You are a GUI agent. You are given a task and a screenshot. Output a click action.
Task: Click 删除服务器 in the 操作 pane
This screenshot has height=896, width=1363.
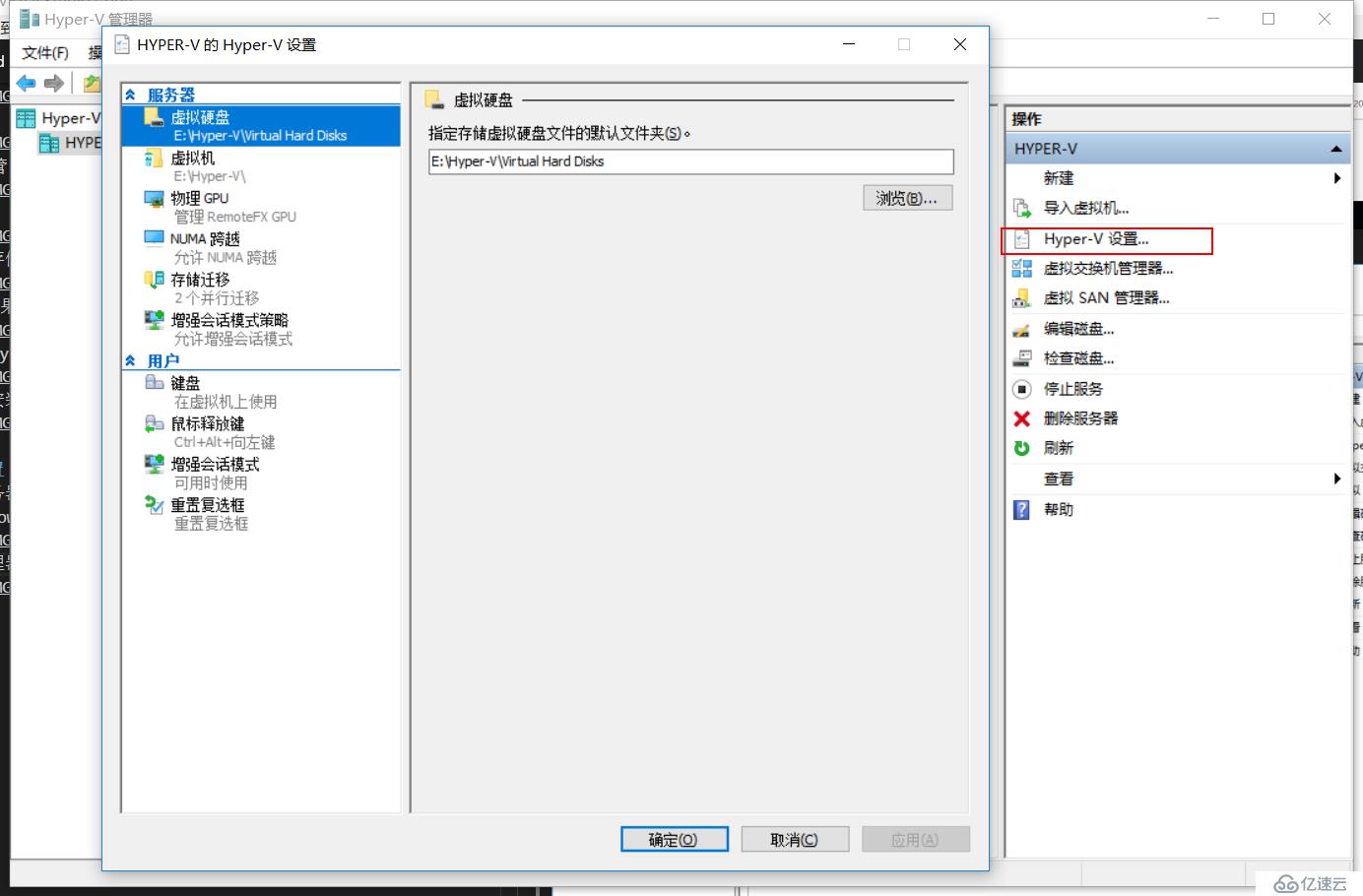pyautogui.click(x=1080, y=418)
